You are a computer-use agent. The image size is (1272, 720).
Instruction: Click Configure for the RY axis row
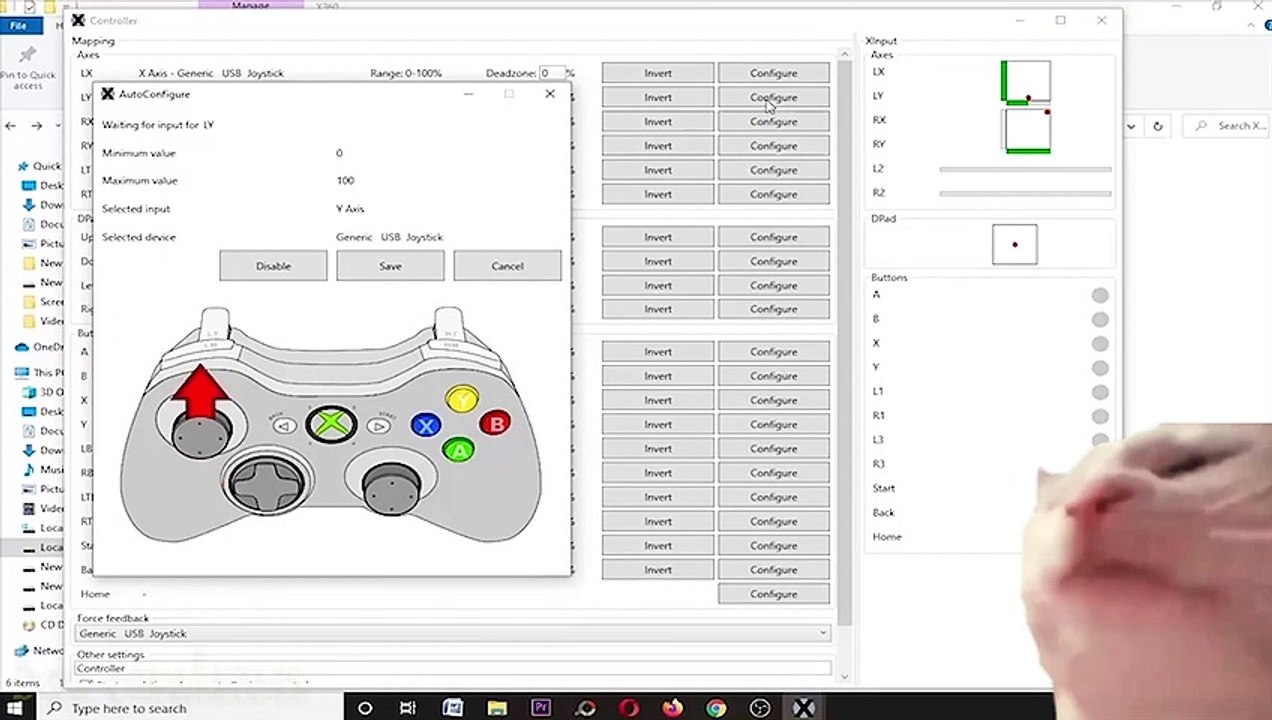(774, 146)
